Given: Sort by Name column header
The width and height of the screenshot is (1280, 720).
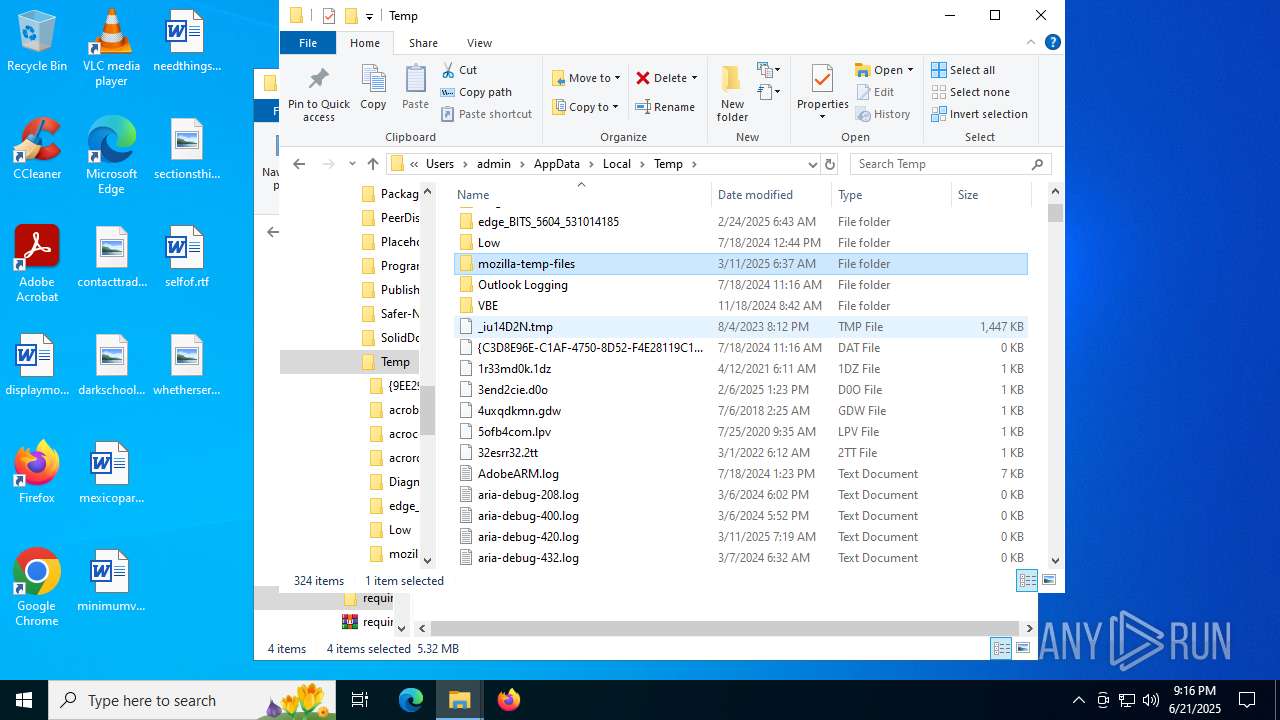Looking at the screenshot, I should 581,195.
